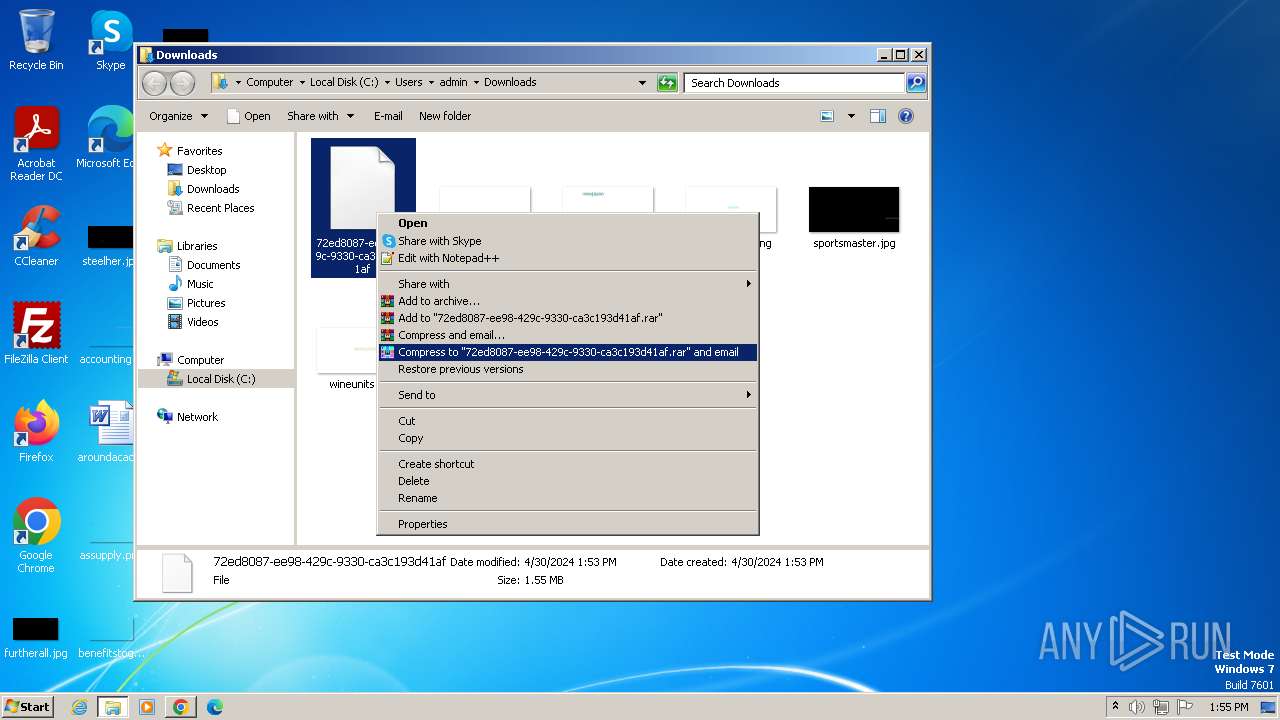Select Compress and email… option
This screenshot has height=720, width=1280.
[567, 335]
